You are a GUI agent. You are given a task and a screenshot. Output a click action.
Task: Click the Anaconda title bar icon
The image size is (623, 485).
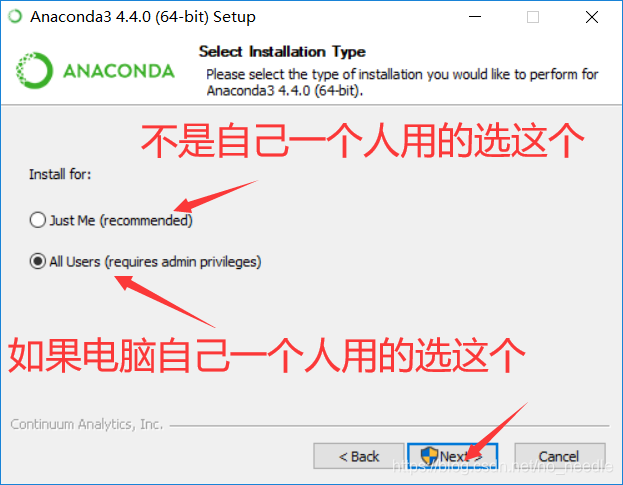[15, 17]
